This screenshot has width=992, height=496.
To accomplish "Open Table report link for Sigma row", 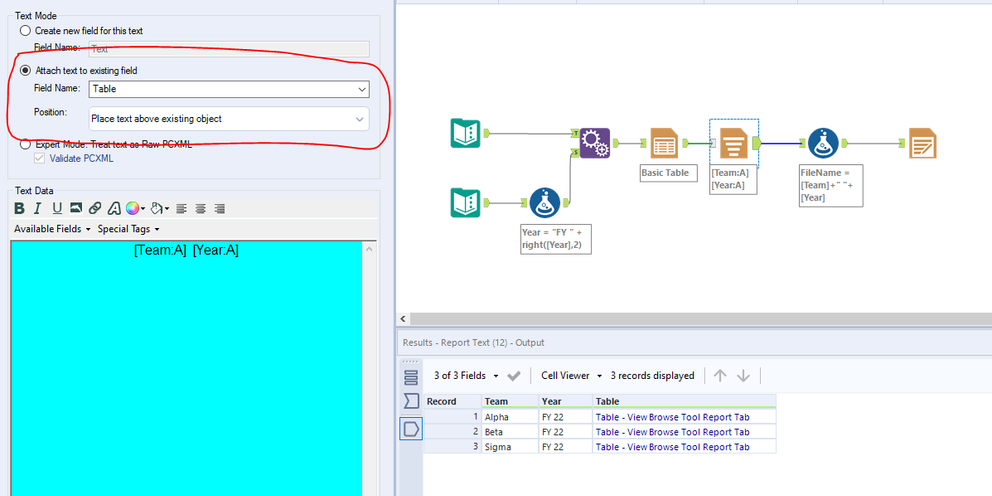I will click(673, 447).
